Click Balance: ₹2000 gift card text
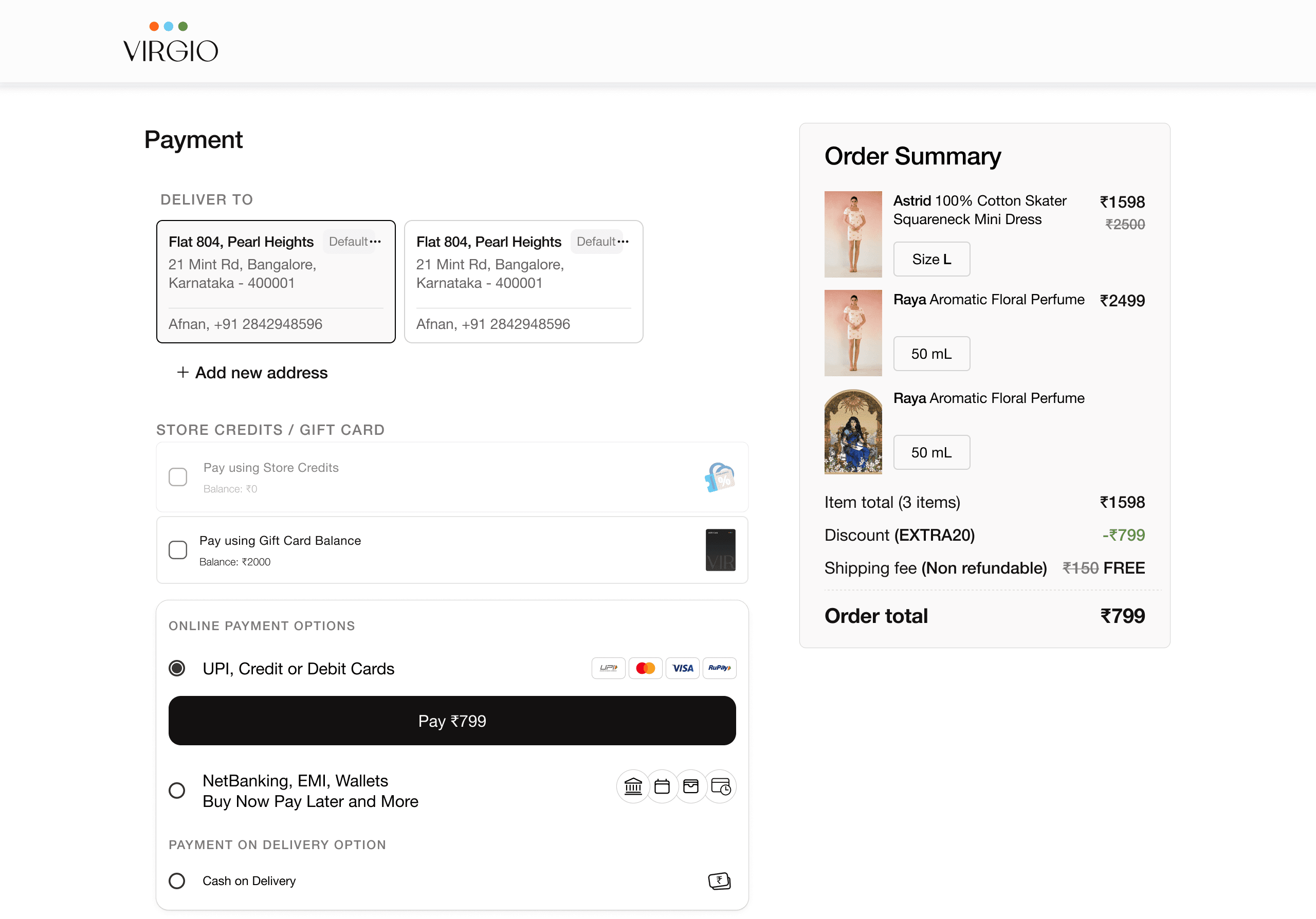The image size is (1316, 919). [x=235, y=561]
